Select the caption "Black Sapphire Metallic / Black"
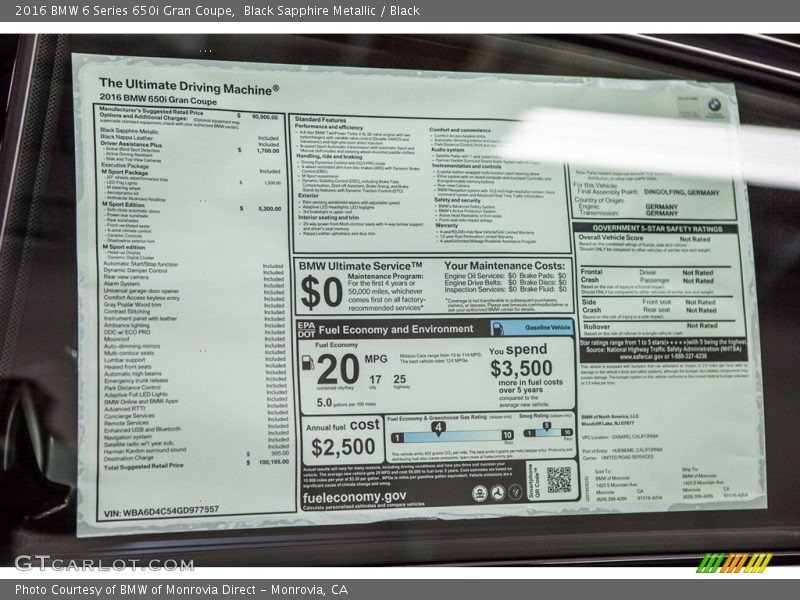 click(332, 10)
